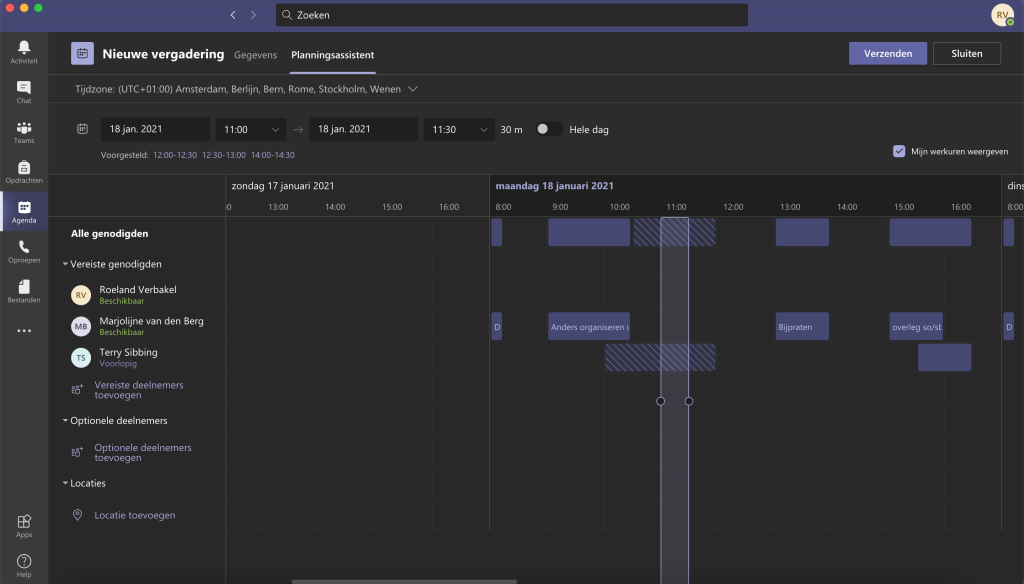Open the Apps store icon
1024x584 pixels.
pos(24,525)
